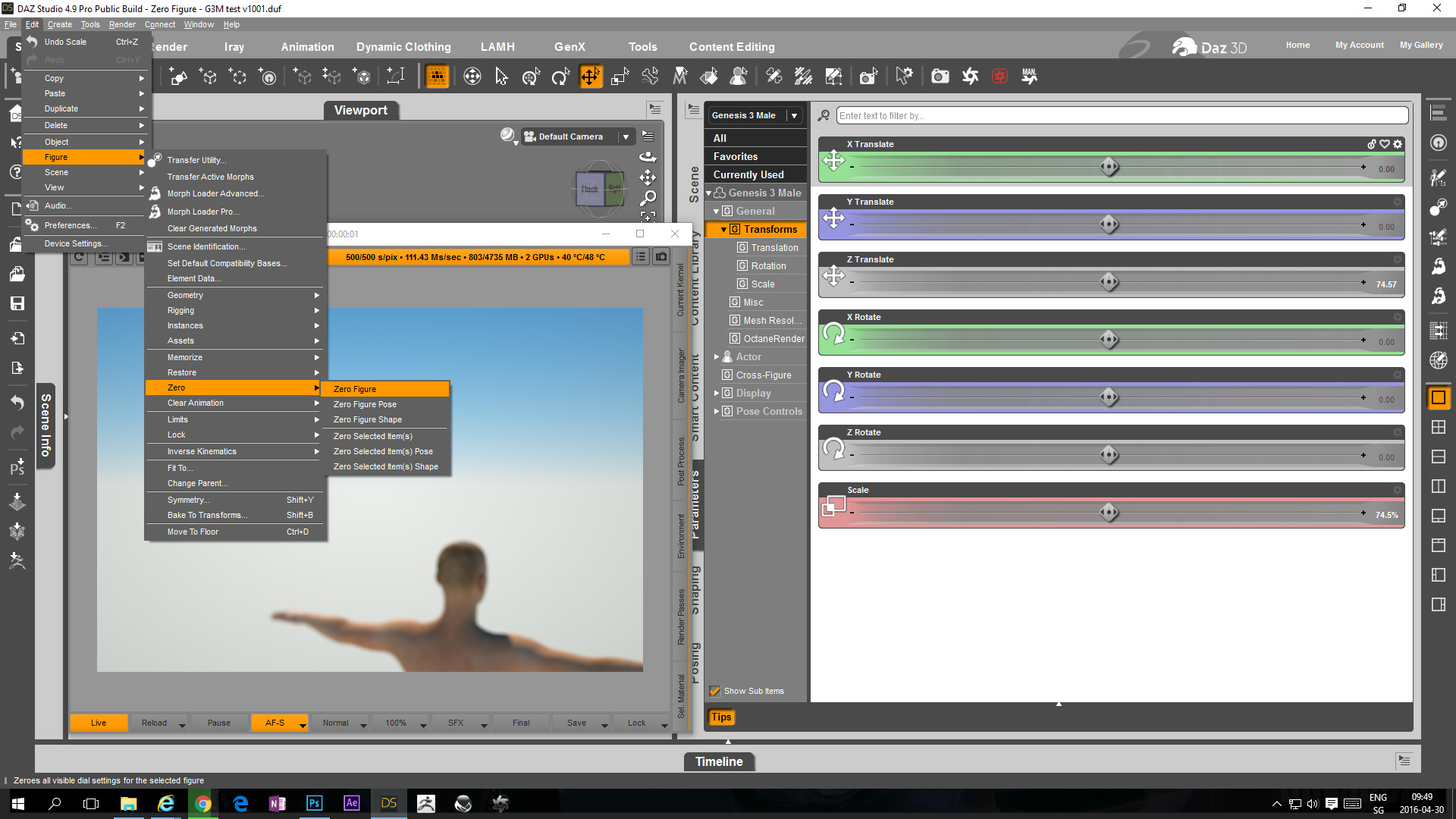Screen dimensions: 1456x819
Task: Open Photoshop from the Windows taskbar
Action: point(314,803)
